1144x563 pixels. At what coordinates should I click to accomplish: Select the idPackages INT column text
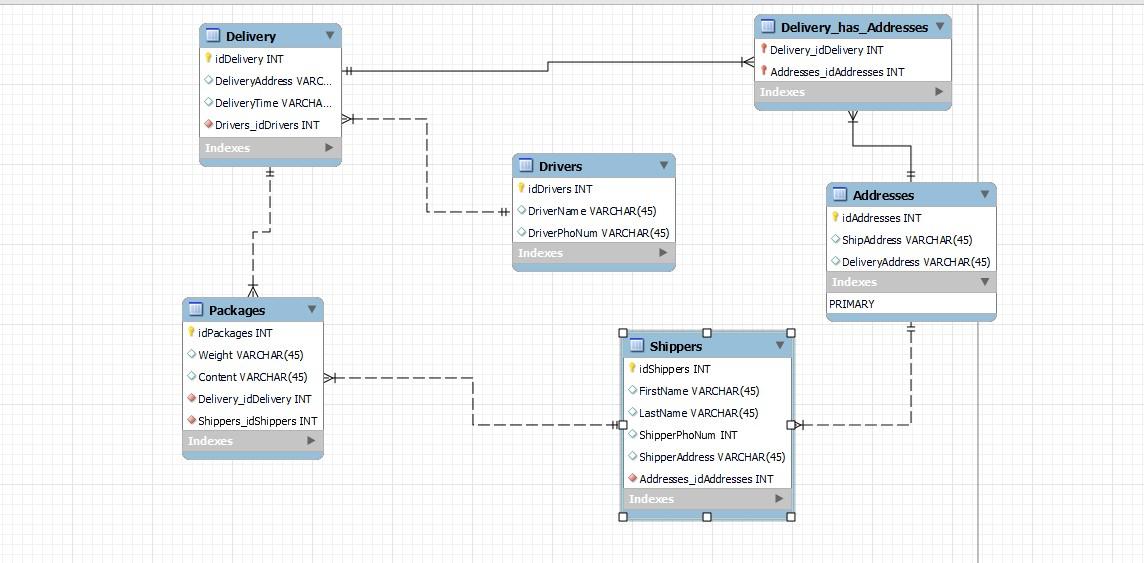(235, 333)
